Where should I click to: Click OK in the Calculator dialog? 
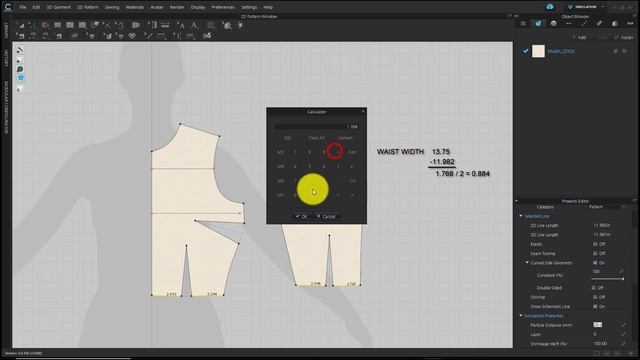click(301, 216)
